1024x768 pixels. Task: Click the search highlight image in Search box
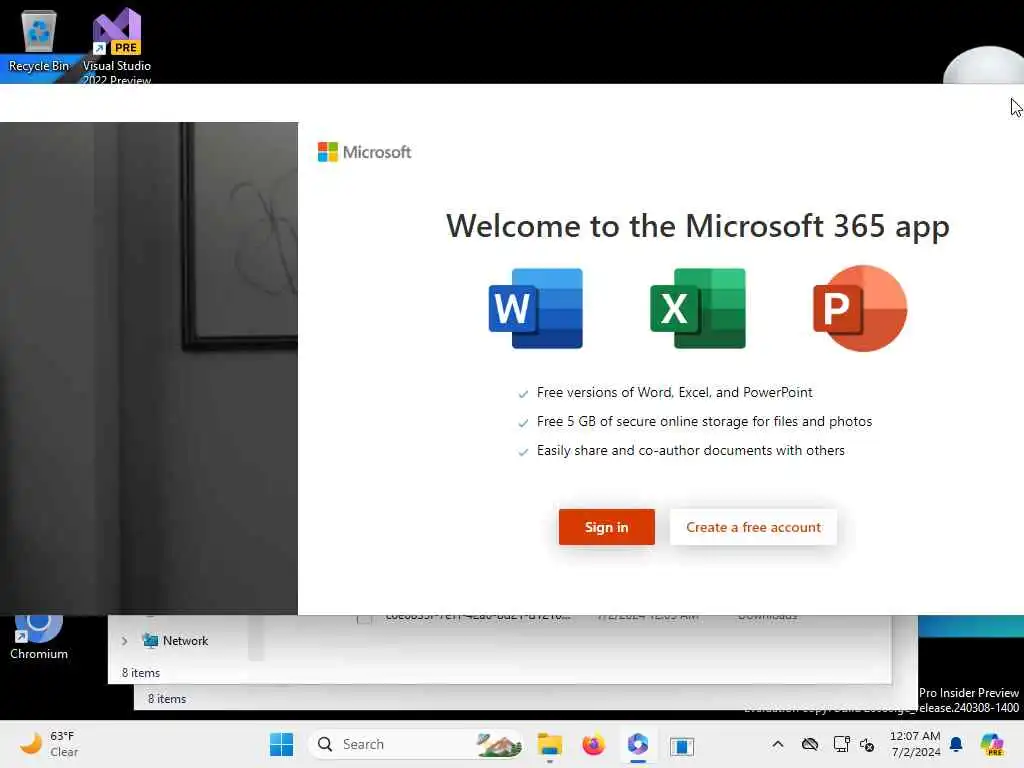pyautogui.click(x=499, y=744)
